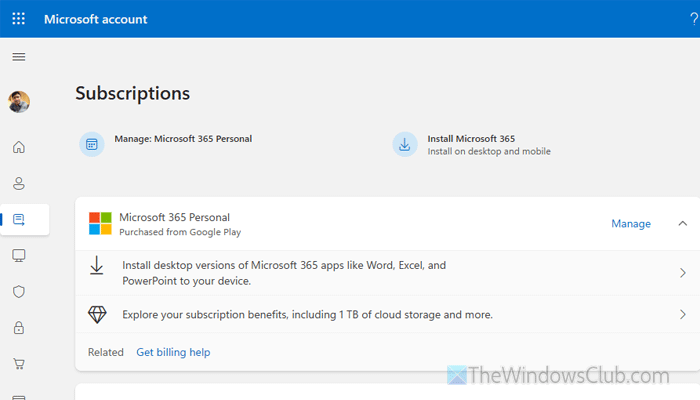Open Manage: Microsoft 365 Personal shortcut
700x400 pixels.
pos(183,139)
